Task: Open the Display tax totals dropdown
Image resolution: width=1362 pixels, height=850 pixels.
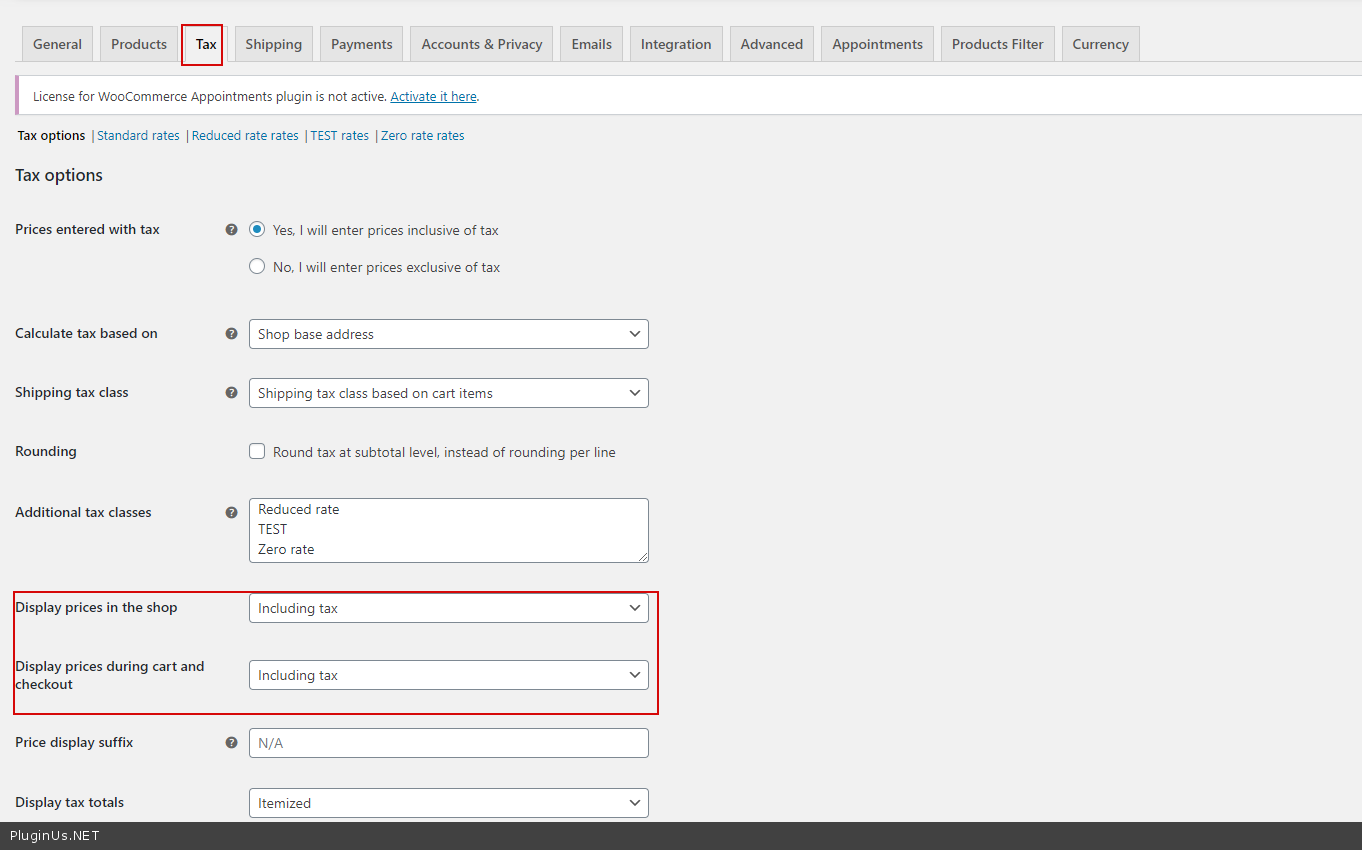Action: 448,803
